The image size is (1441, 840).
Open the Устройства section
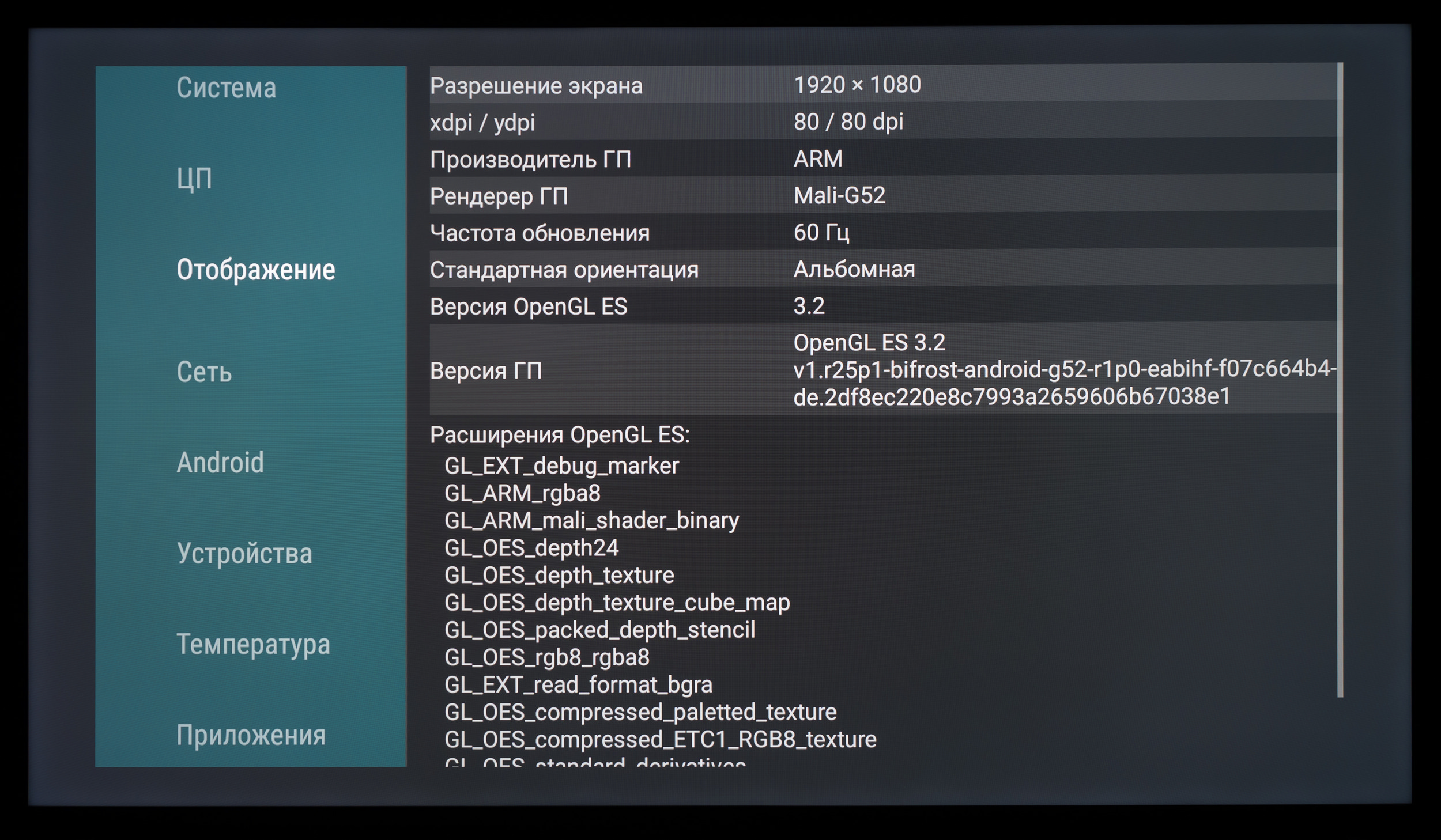coord(244,554)
